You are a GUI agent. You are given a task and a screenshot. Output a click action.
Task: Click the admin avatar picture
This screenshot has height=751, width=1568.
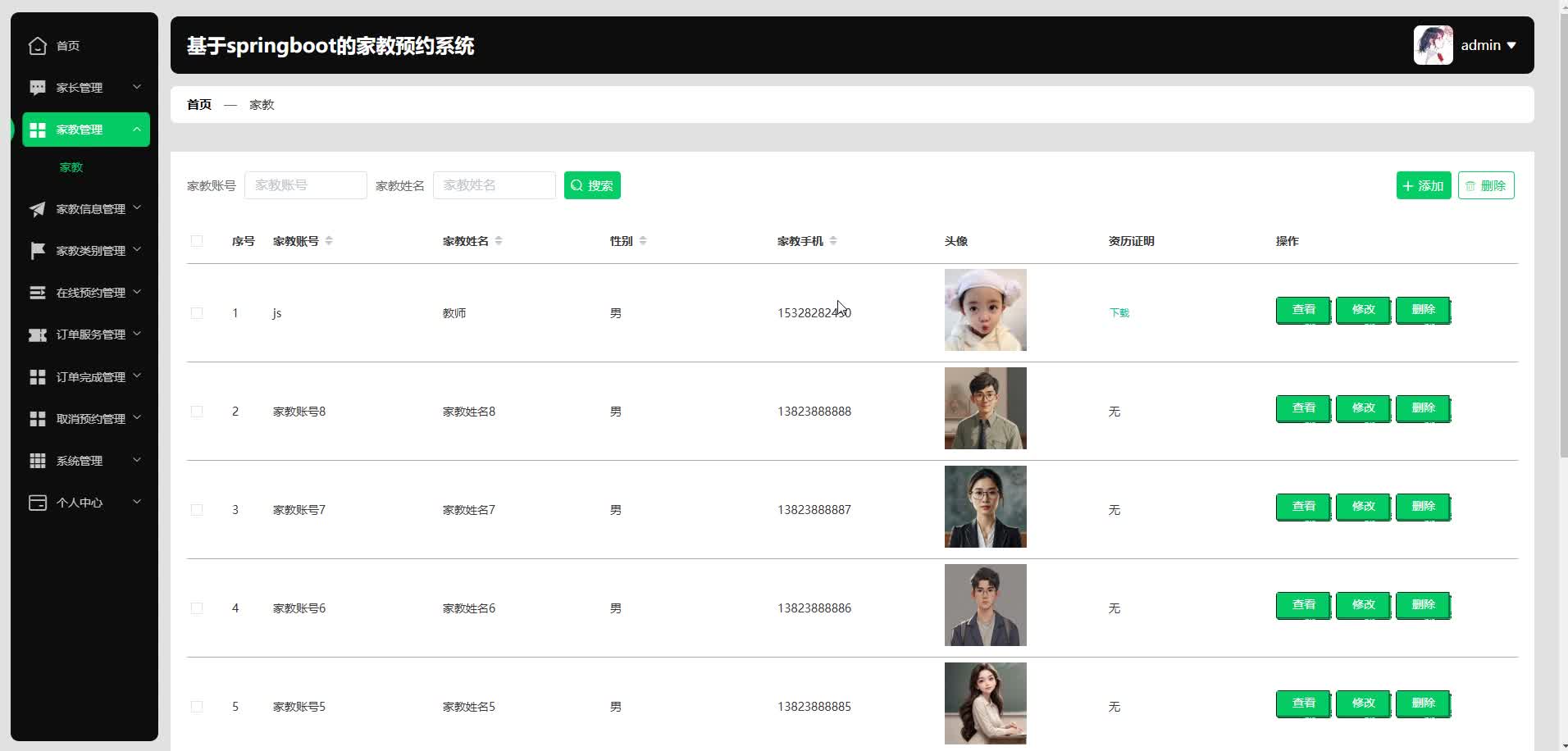(1433, 45)
